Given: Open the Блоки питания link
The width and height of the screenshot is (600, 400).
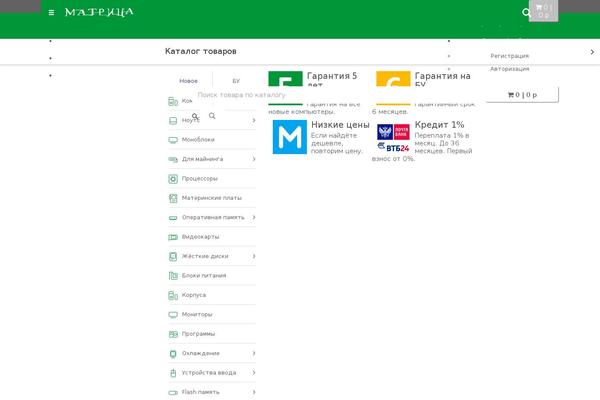Looking at the screenshot, I should point(204,276).
